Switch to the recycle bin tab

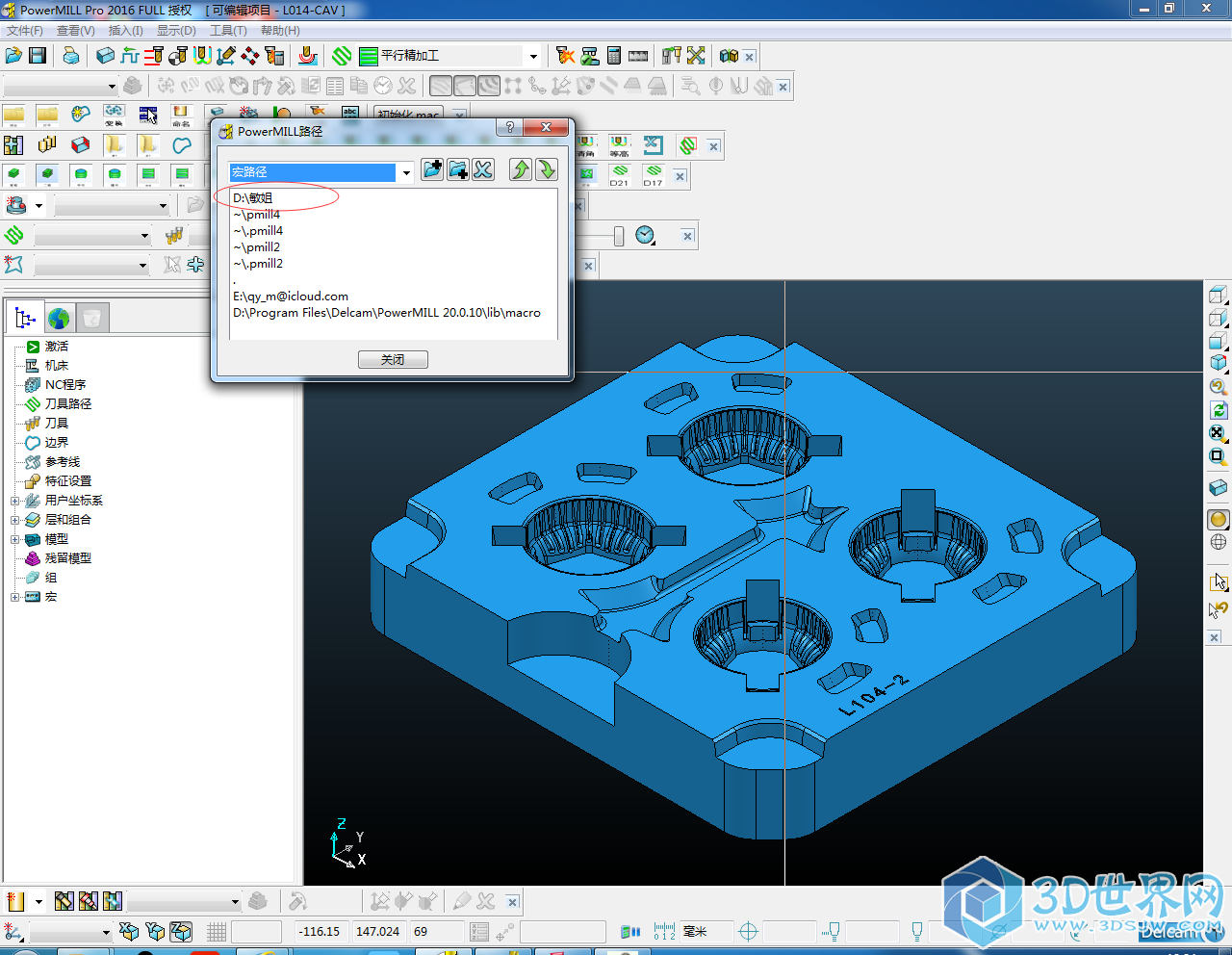click(91, 318)
